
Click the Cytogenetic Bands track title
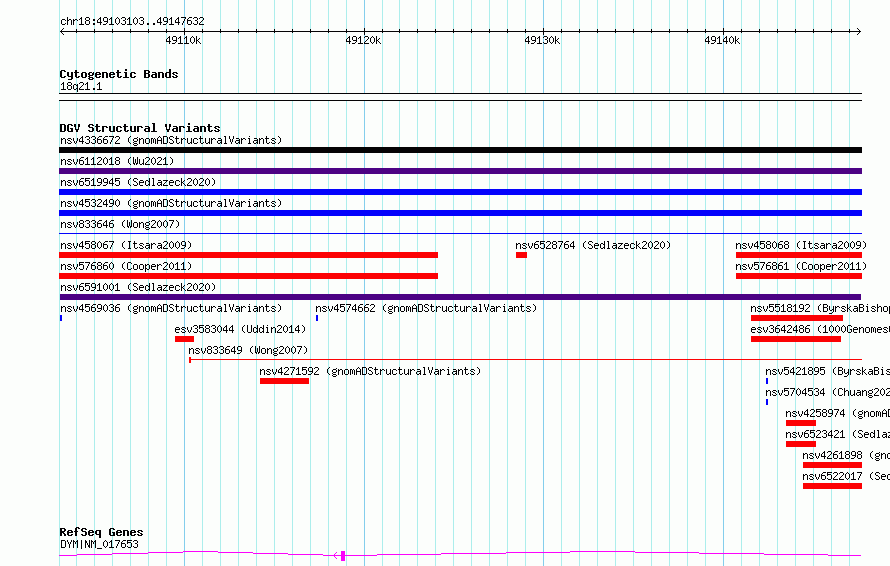tap(119, 74)
